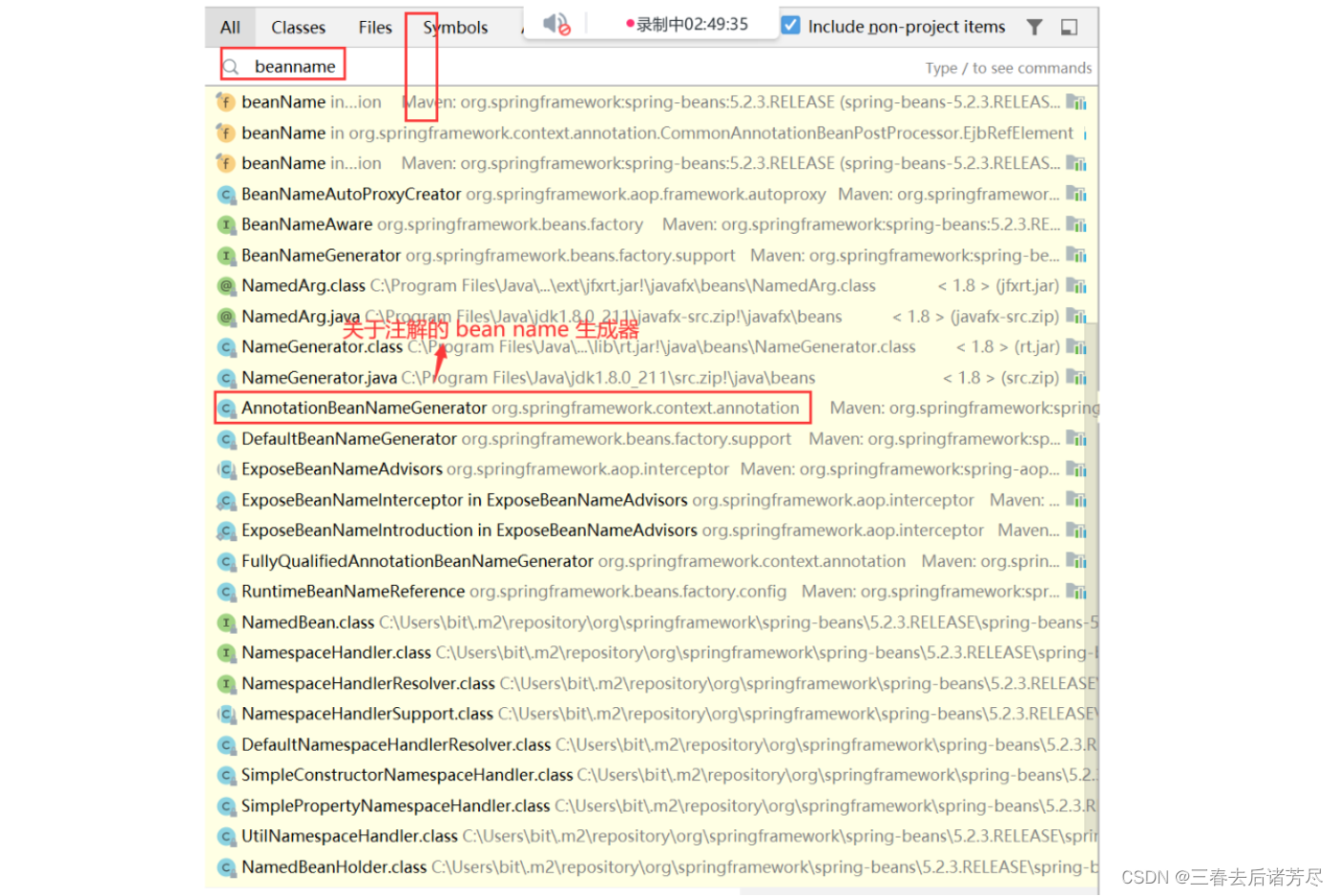Select NamespaceHandlerResolver.class result
Viewport: 1338px width, 896px height.
tap(653, 683)
